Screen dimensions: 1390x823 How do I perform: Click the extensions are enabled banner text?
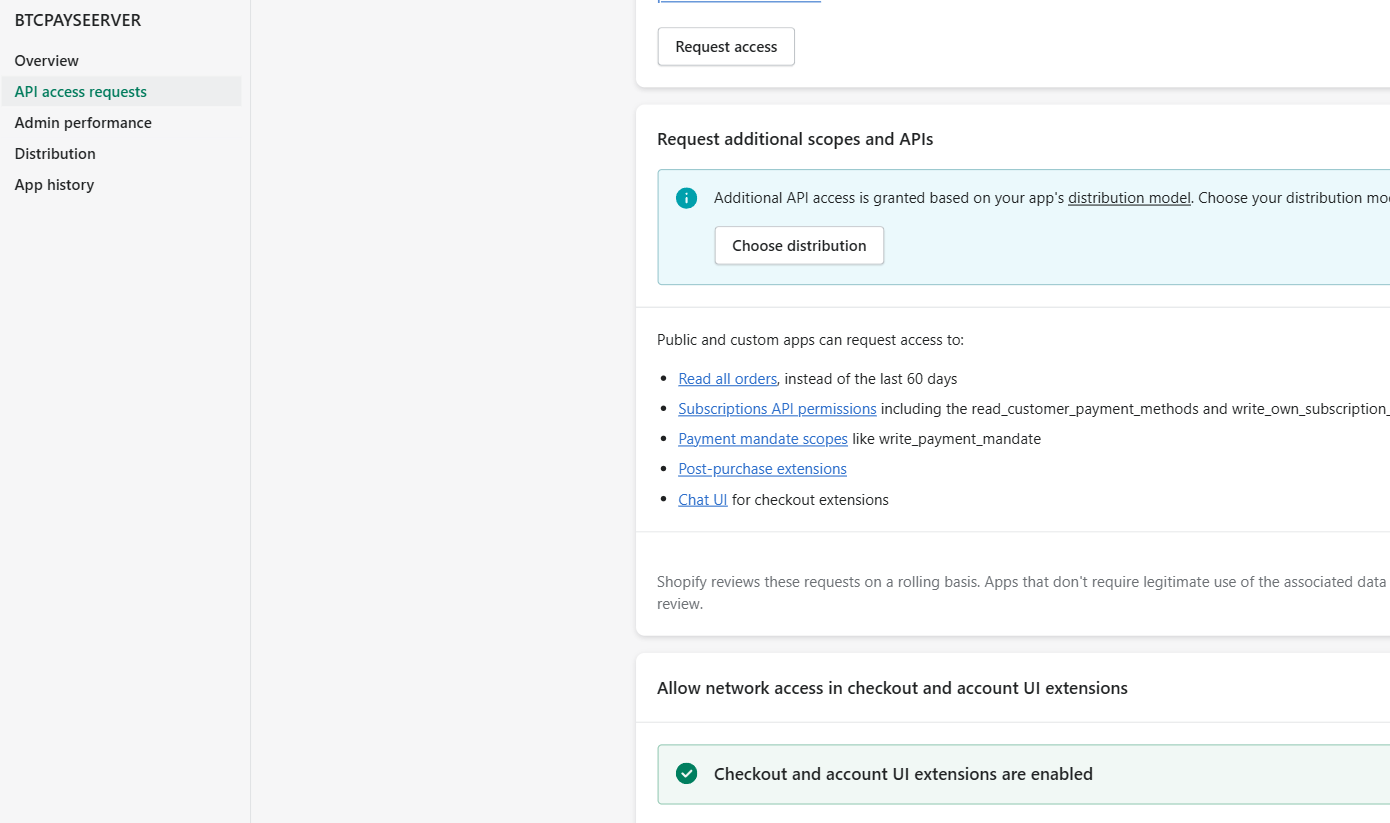point(903,774)
